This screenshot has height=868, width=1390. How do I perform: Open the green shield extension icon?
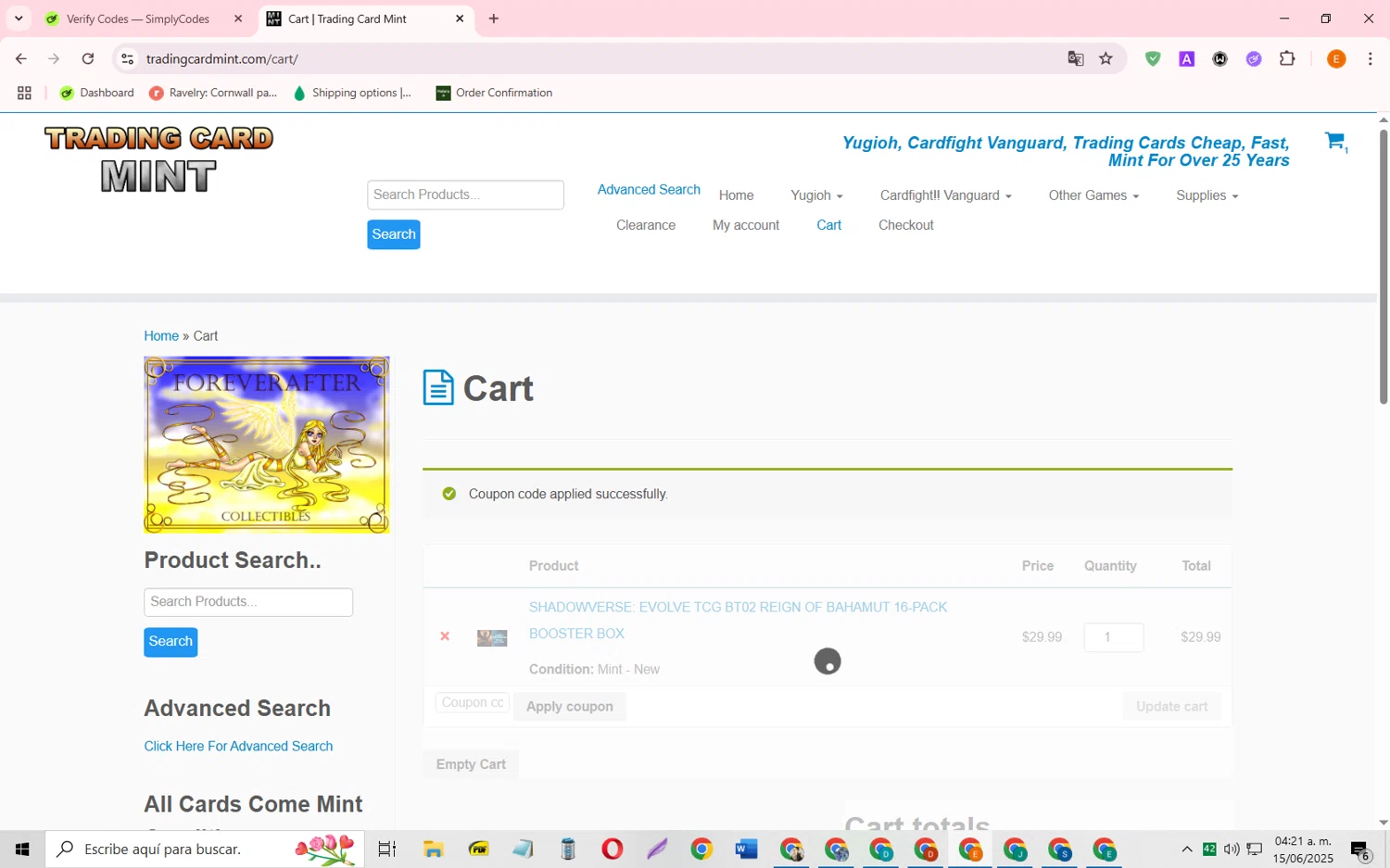pyautogui.click(x=1153, y=58)
